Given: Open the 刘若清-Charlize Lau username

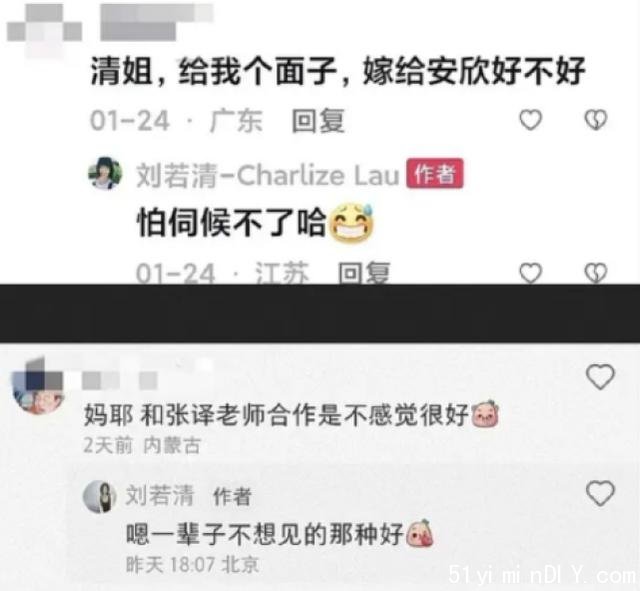Looking at the screenshot, I should pyautogui.click(x=268, y=176).
